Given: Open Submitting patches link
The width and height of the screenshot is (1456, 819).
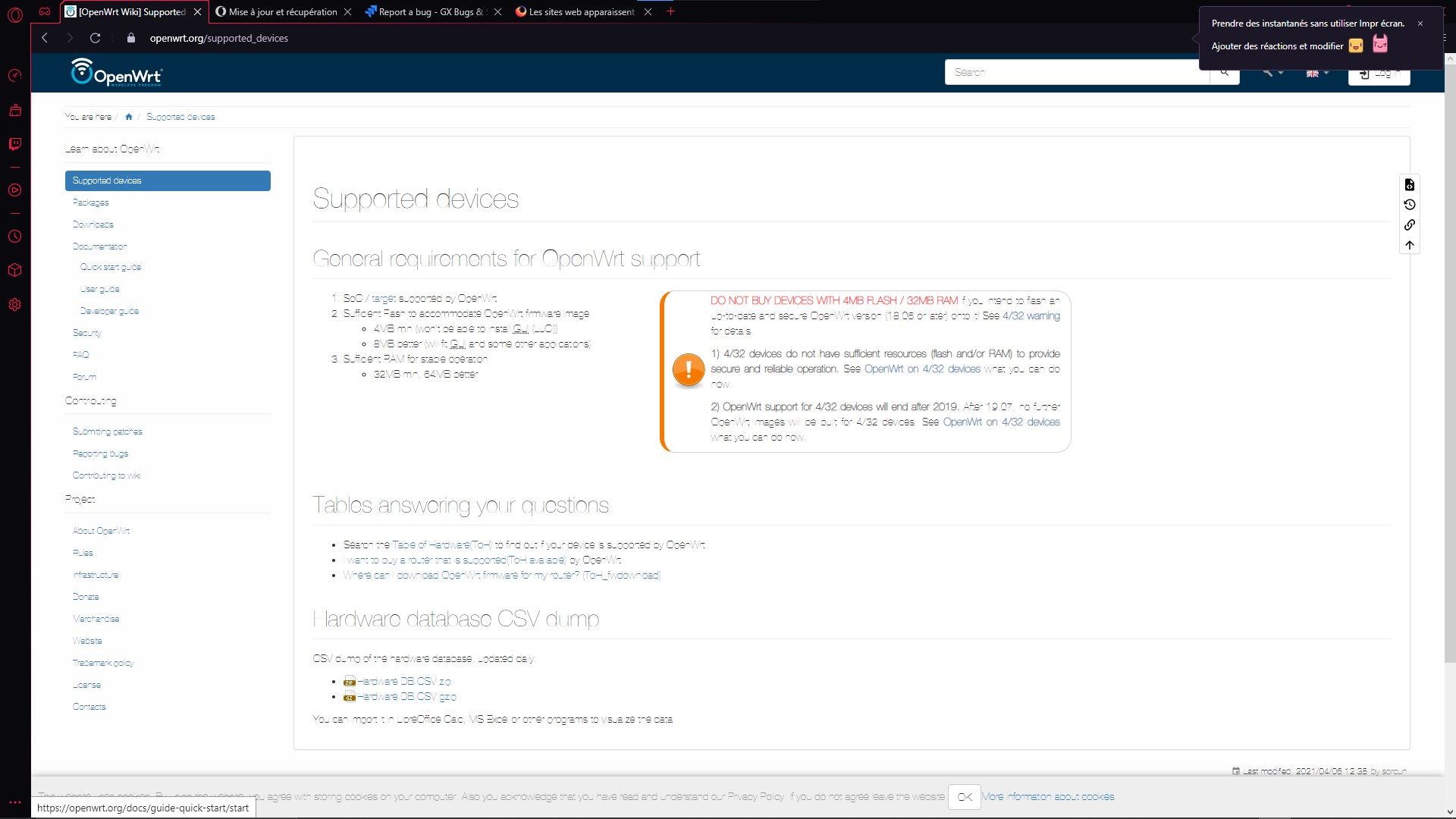Looking at the screenshot, I should 107,431.
